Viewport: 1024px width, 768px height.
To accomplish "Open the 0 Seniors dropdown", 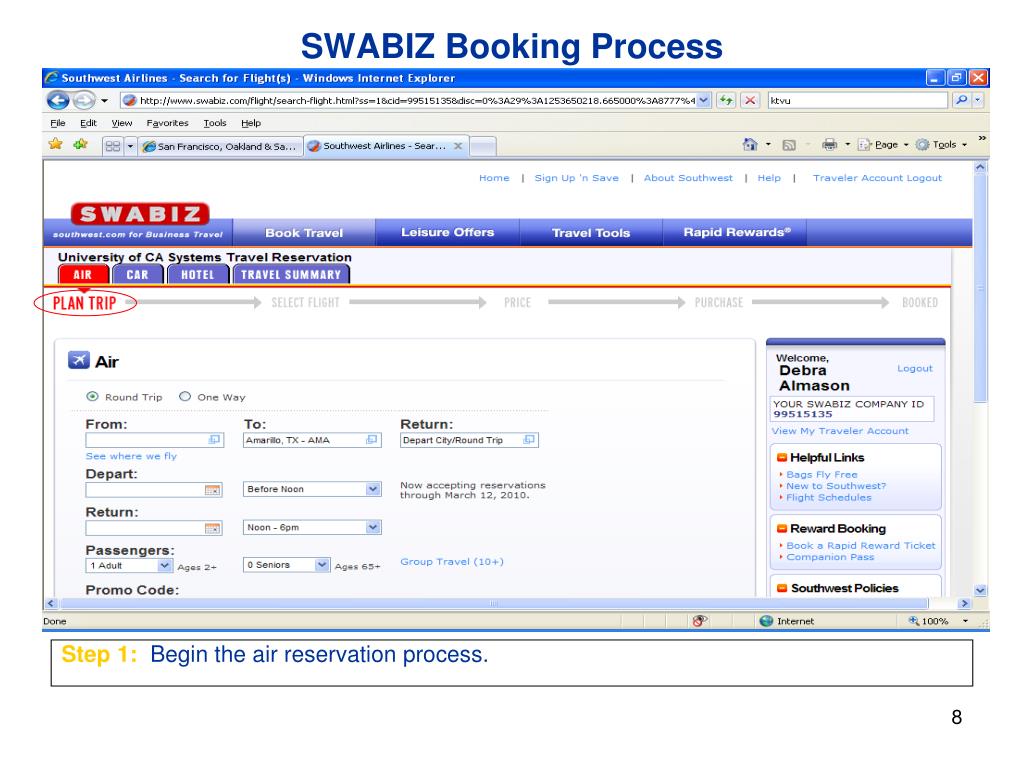I will (x=286, y=565).
